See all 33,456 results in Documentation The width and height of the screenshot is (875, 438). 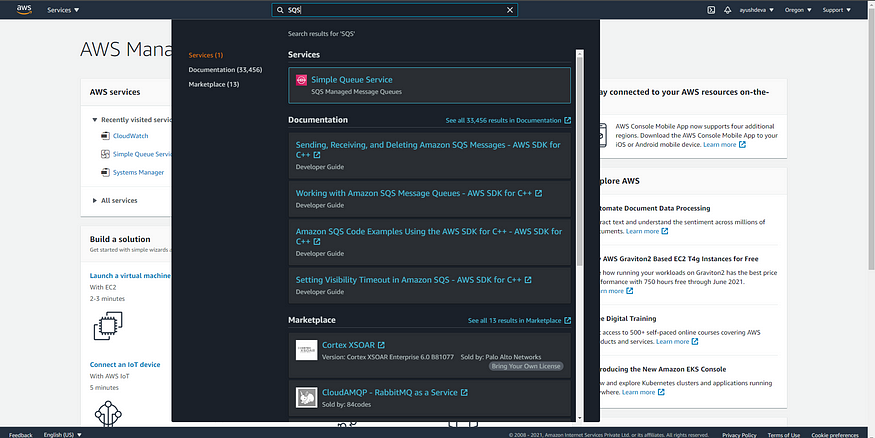[508, 121]
